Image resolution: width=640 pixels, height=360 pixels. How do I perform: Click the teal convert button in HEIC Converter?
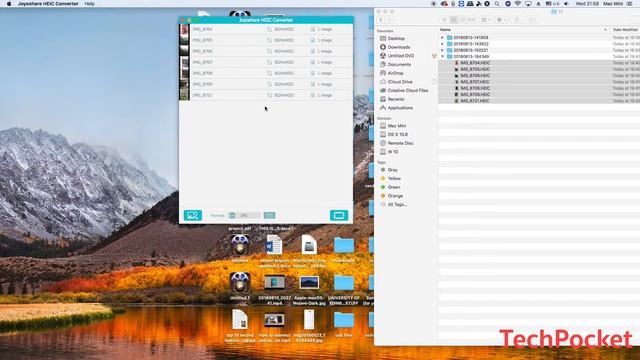click(339, 215)
